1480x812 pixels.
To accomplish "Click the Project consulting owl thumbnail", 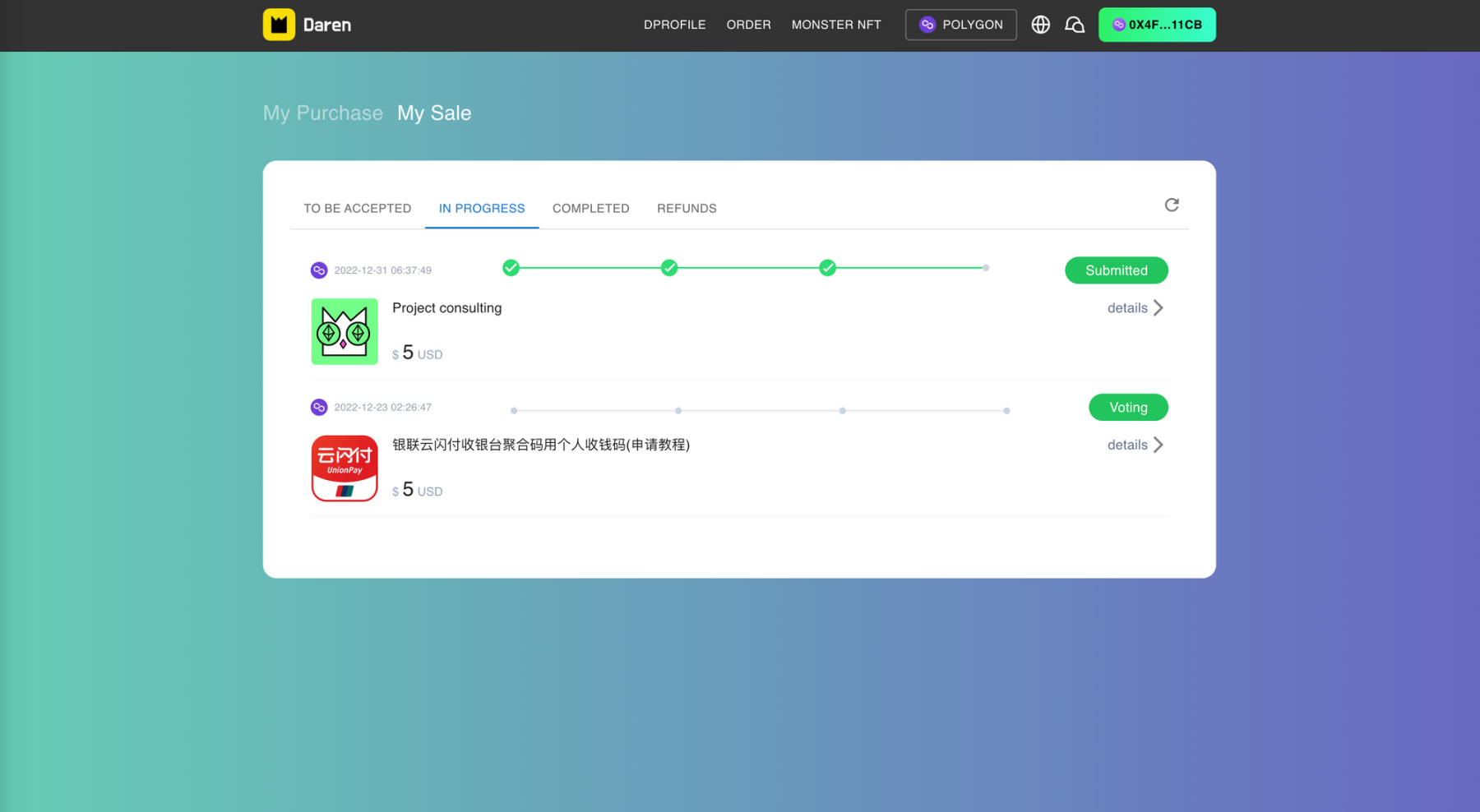I will click(345, 331).
